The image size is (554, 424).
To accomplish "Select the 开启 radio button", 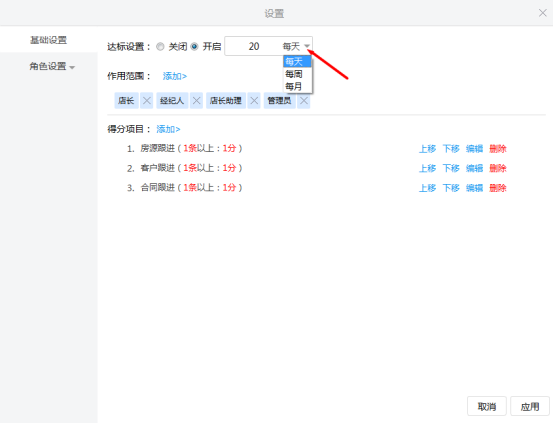I will [194, 47].
